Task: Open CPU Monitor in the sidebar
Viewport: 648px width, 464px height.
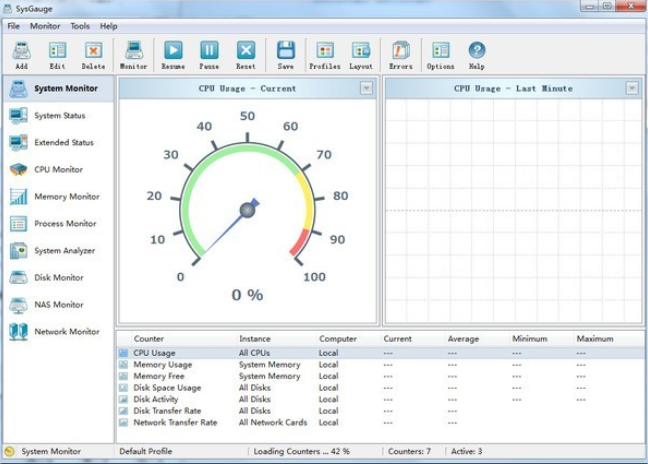Action: 59,169
